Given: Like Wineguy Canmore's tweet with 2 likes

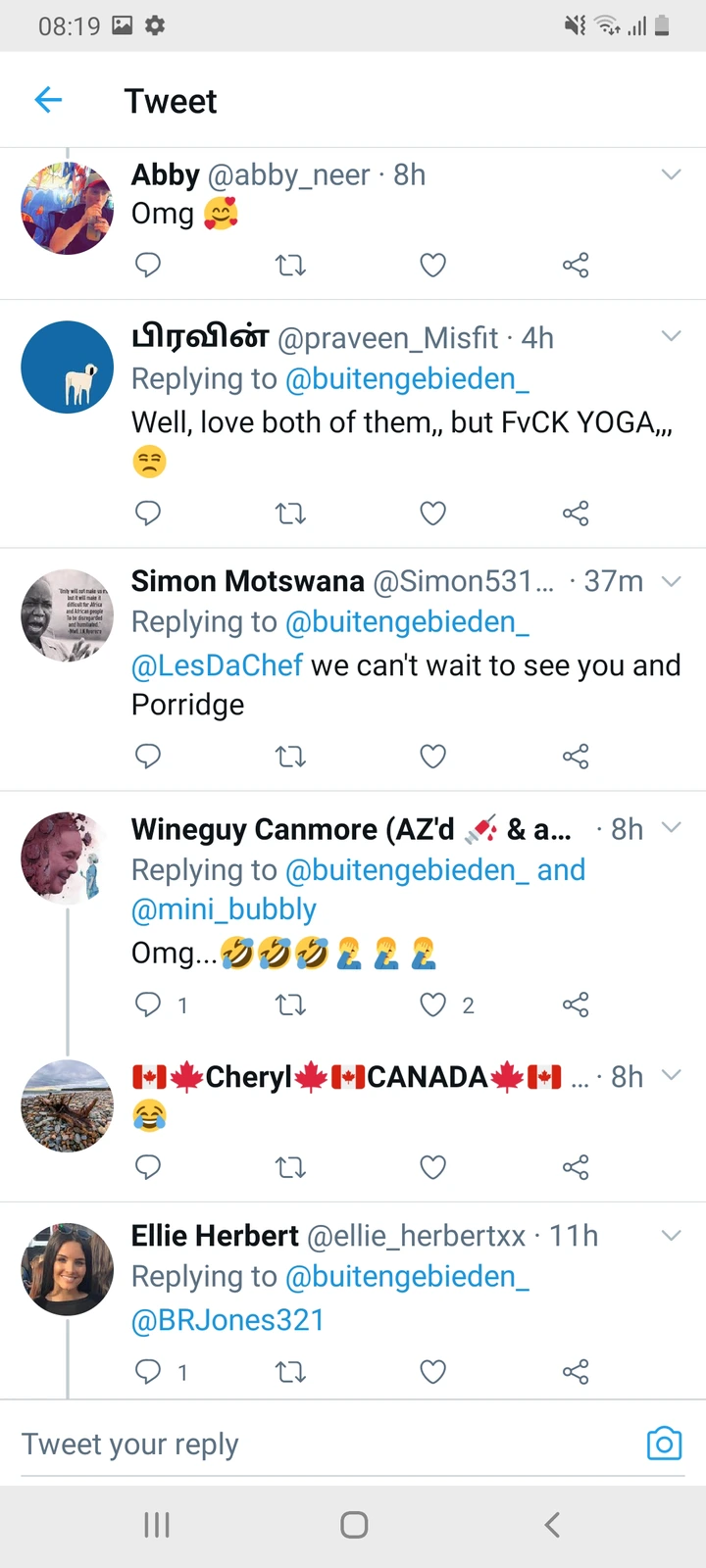Looking at the screenshot, I should tap(432, 1004).
